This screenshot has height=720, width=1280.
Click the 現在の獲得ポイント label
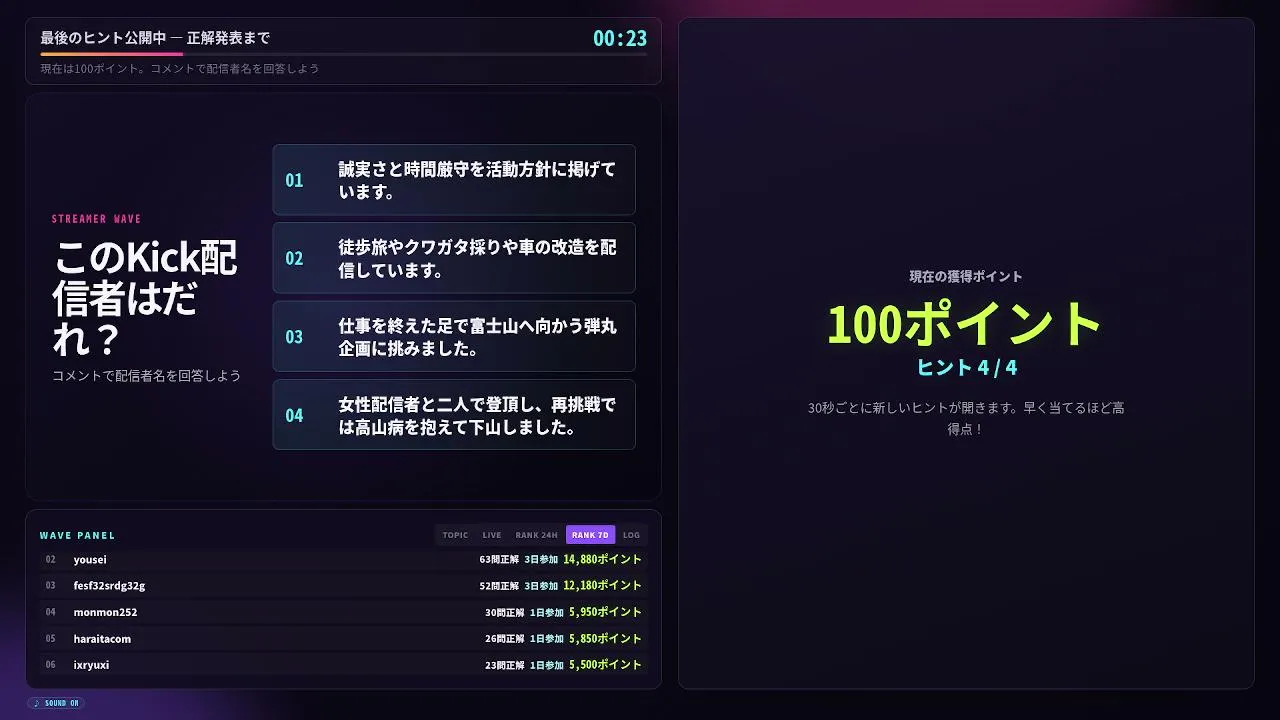tap(966, 276)
